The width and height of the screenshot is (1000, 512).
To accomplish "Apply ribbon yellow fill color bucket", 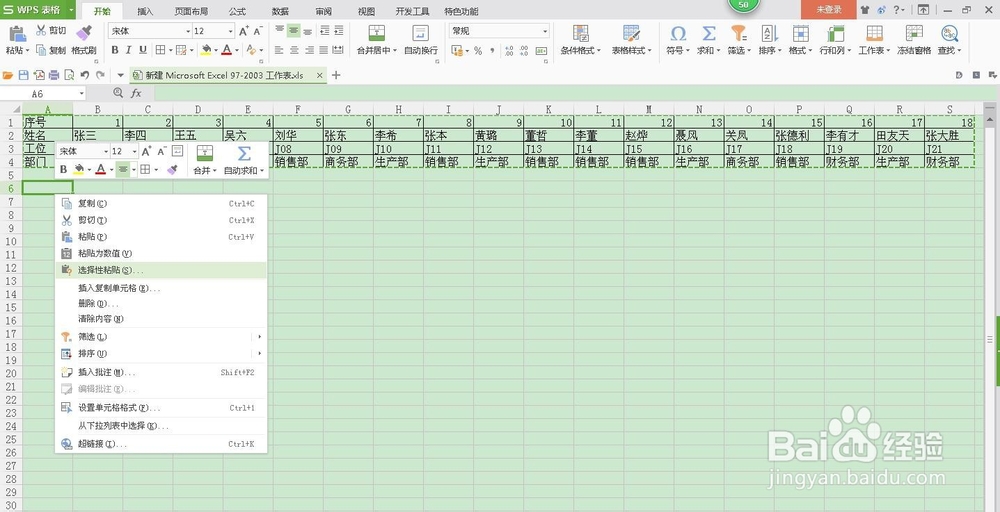I will [x=206, y=50].
